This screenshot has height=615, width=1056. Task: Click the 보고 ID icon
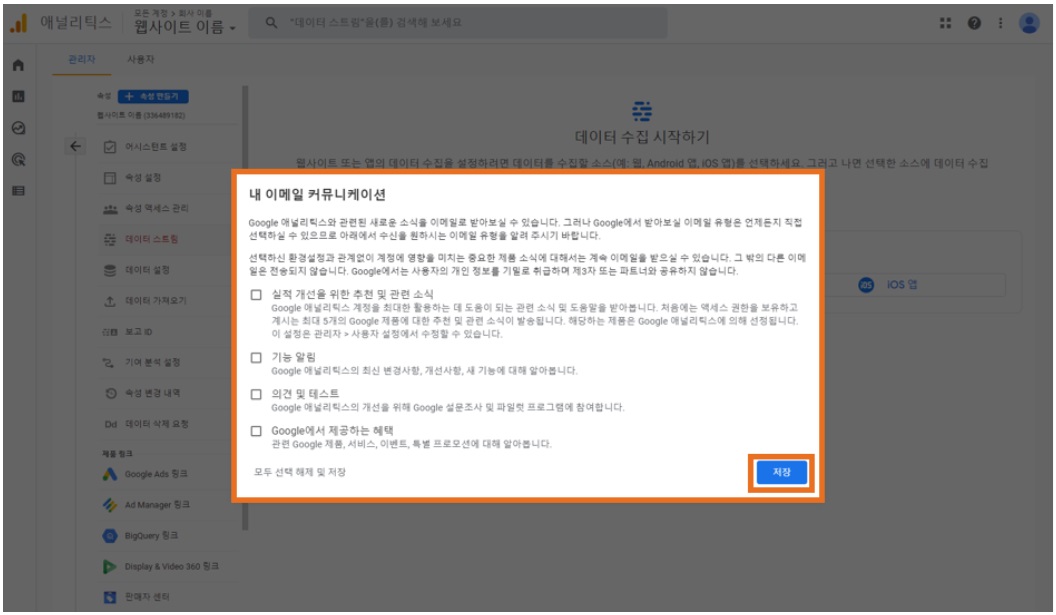tap(110, 332)
